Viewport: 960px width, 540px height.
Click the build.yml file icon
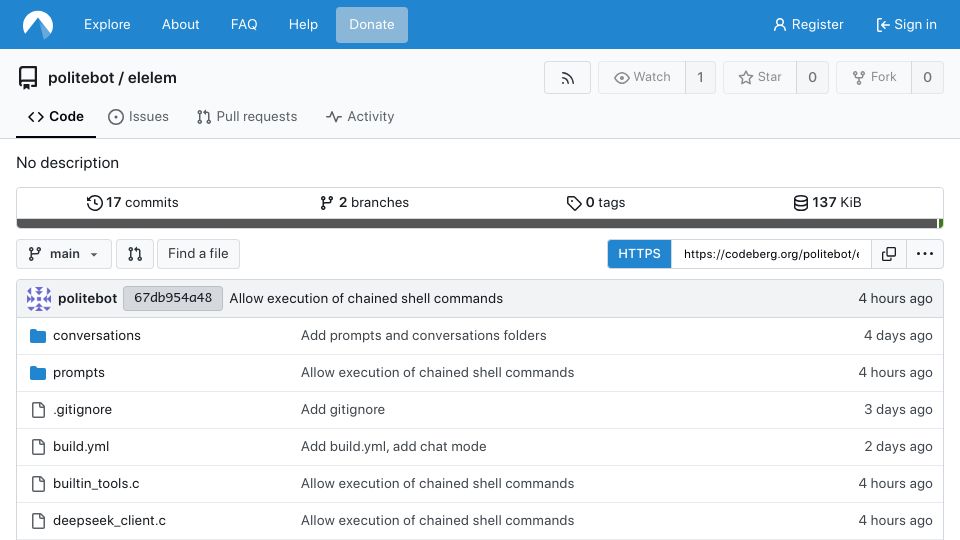[x=38, y=447]
